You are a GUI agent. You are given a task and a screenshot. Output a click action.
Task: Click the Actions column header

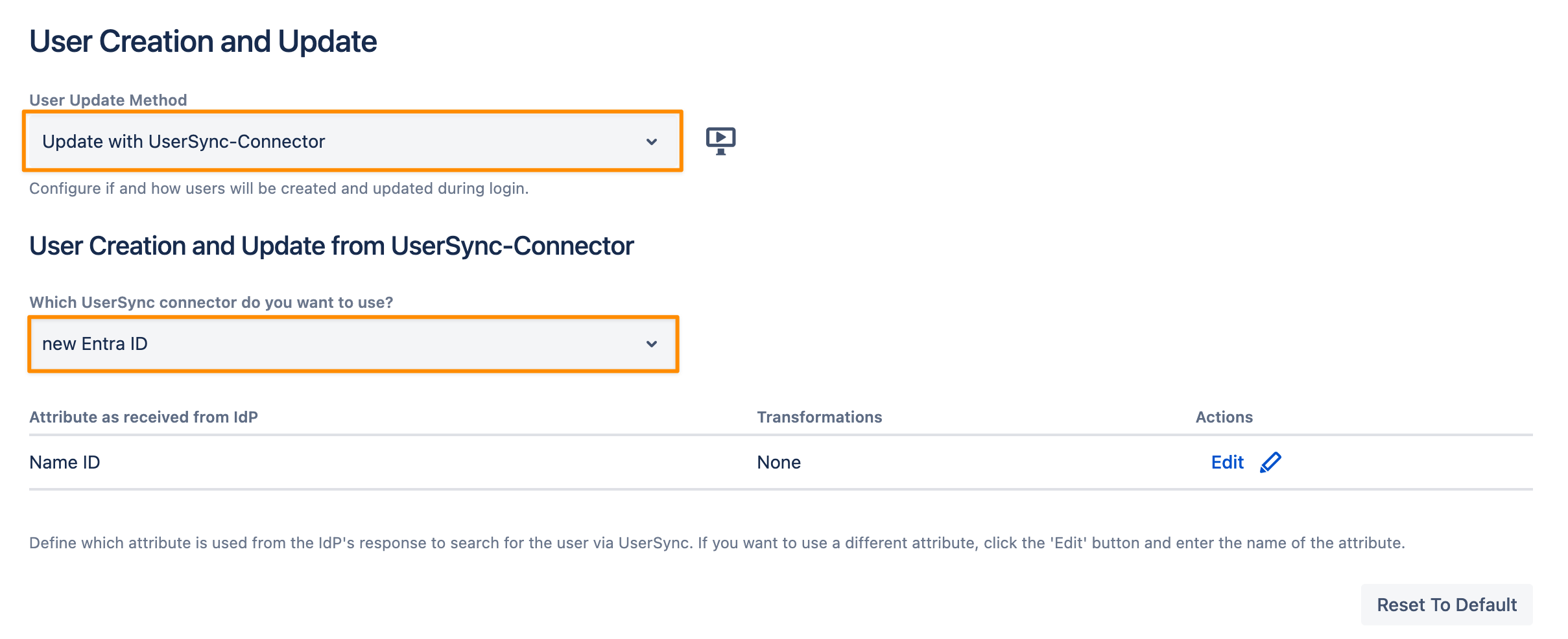click(1224, 417)
